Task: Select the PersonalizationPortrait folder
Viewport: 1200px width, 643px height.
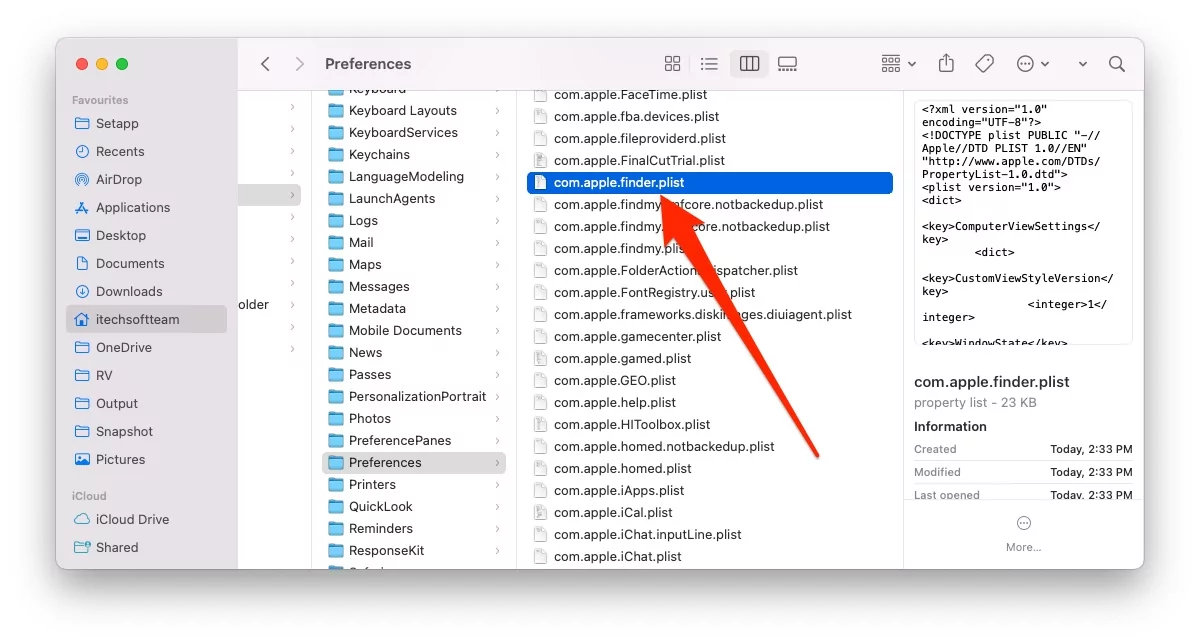Action: (414, 397)
